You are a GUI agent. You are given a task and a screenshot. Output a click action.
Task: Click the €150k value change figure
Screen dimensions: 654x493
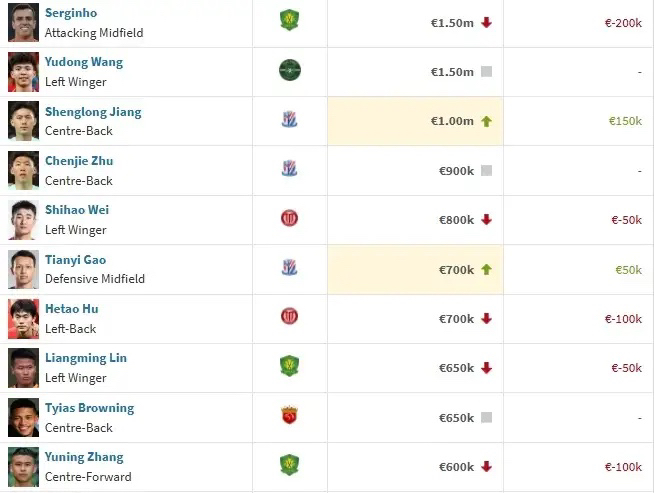[x=624, y=121]
